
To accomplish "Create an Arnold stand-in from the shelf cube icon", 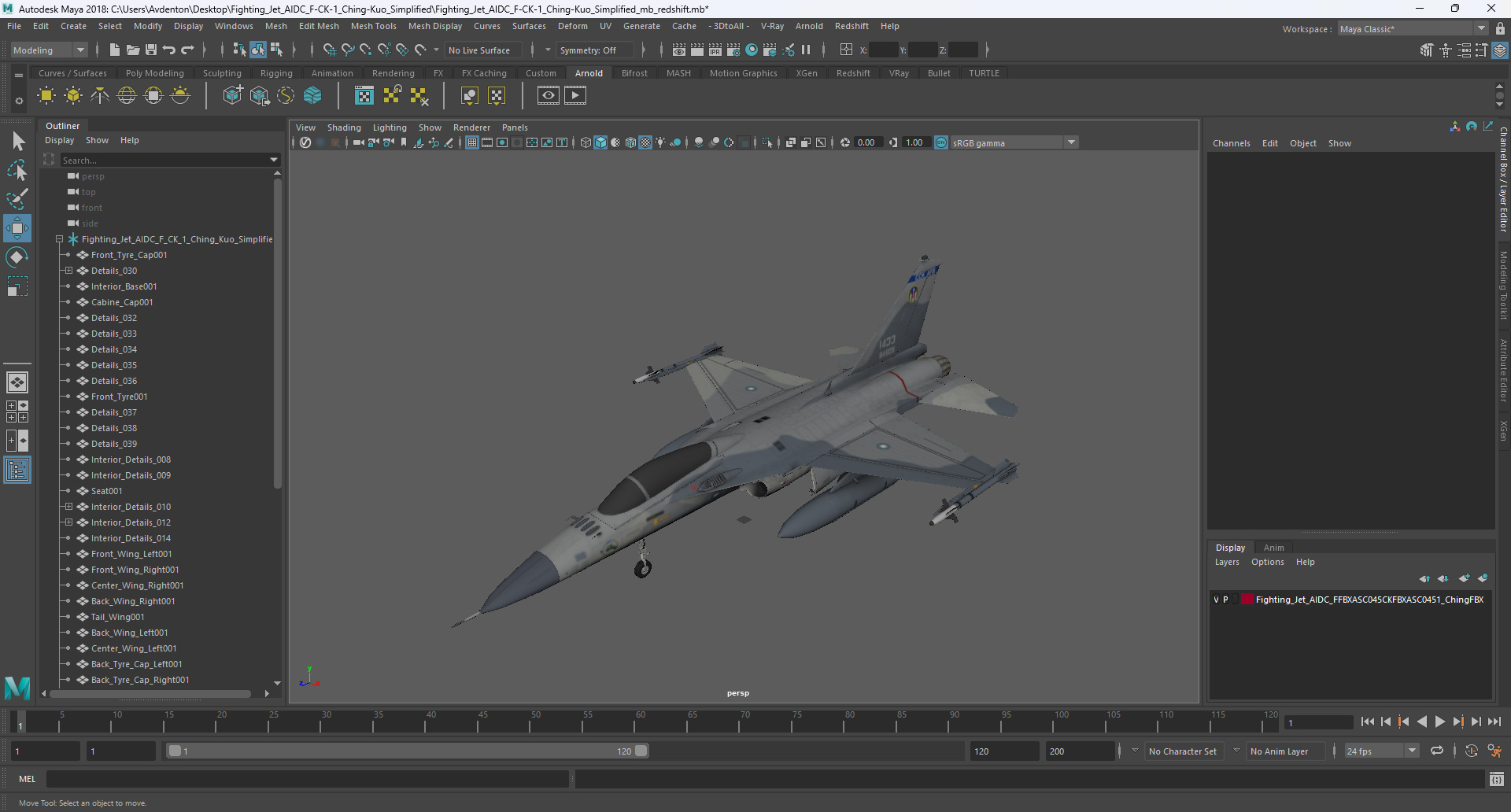I will (x=232, y=96).
